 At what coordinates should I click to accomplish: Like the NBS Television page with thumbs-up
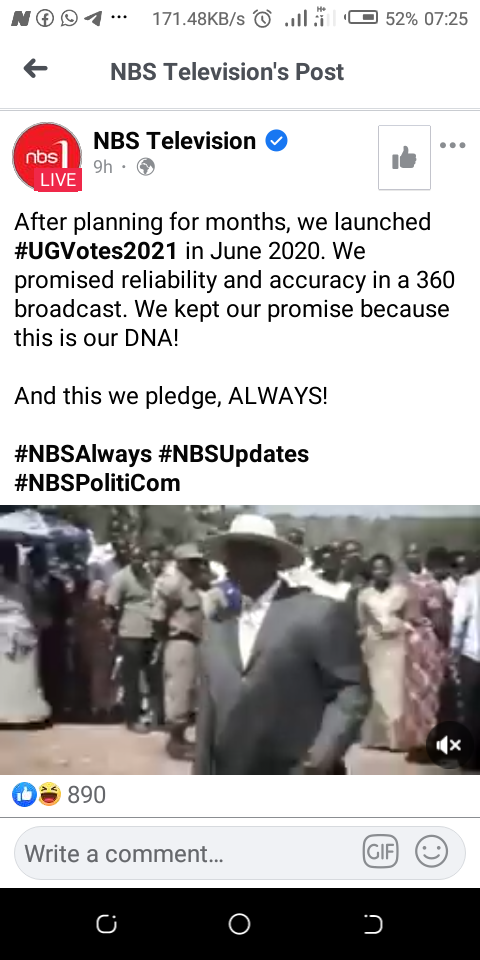point(404,157)
